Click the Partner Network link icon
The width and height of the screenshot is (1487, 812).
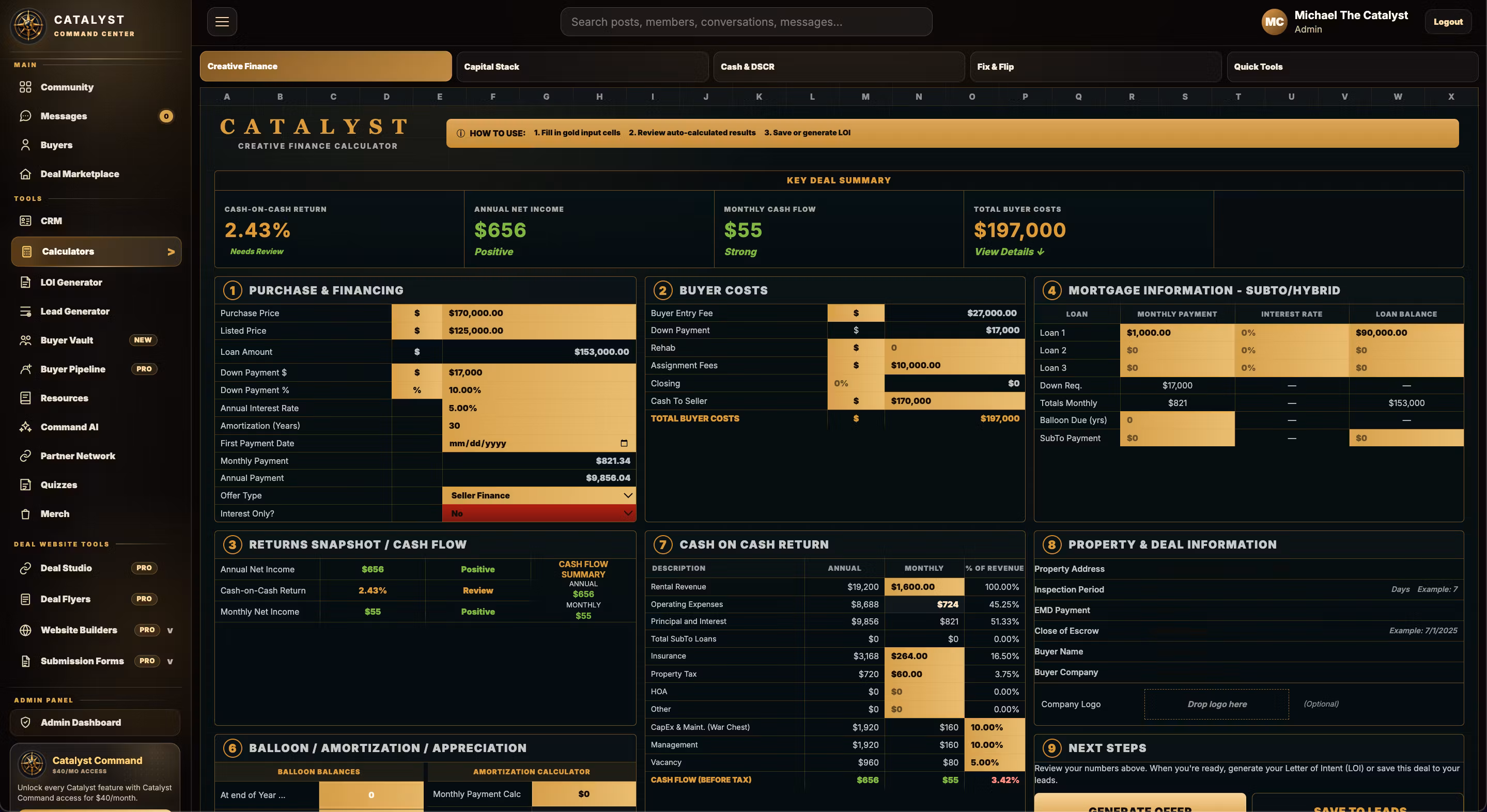25,456
